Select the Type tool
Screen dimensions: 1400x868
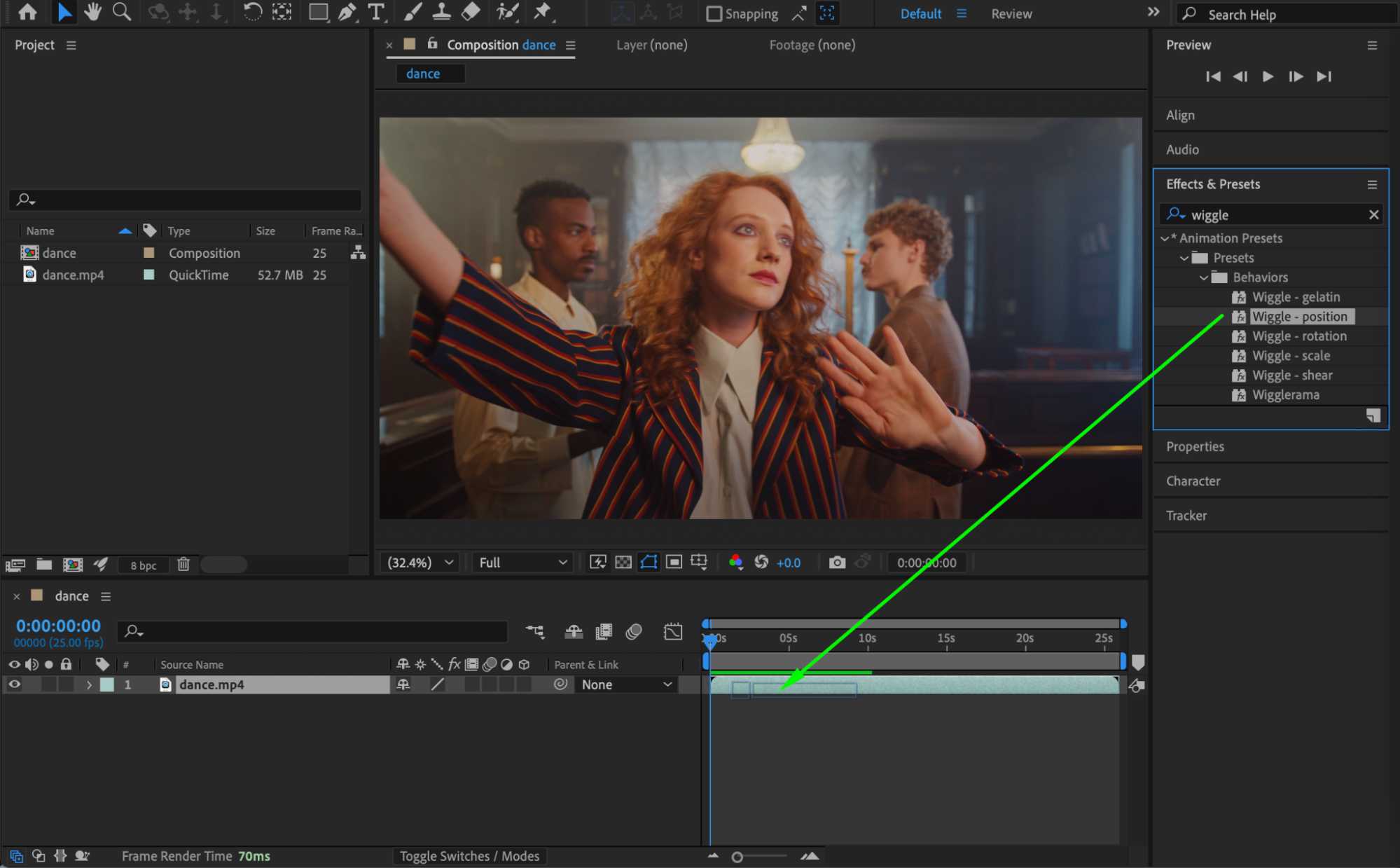[376, 12]
